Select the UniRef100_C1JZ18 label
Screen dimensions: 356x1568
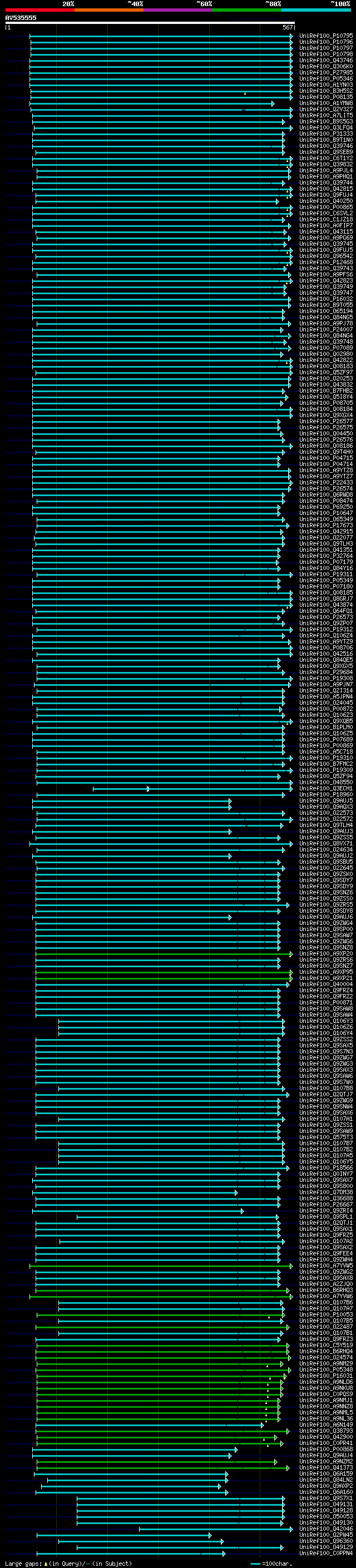325,219
